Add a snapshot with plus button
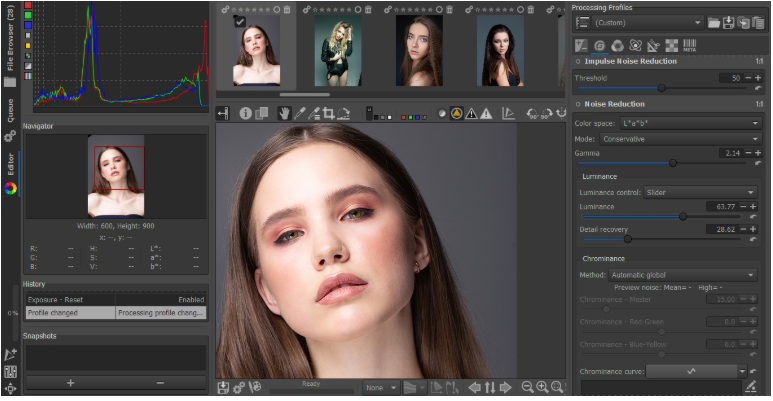 click(70, 383)
